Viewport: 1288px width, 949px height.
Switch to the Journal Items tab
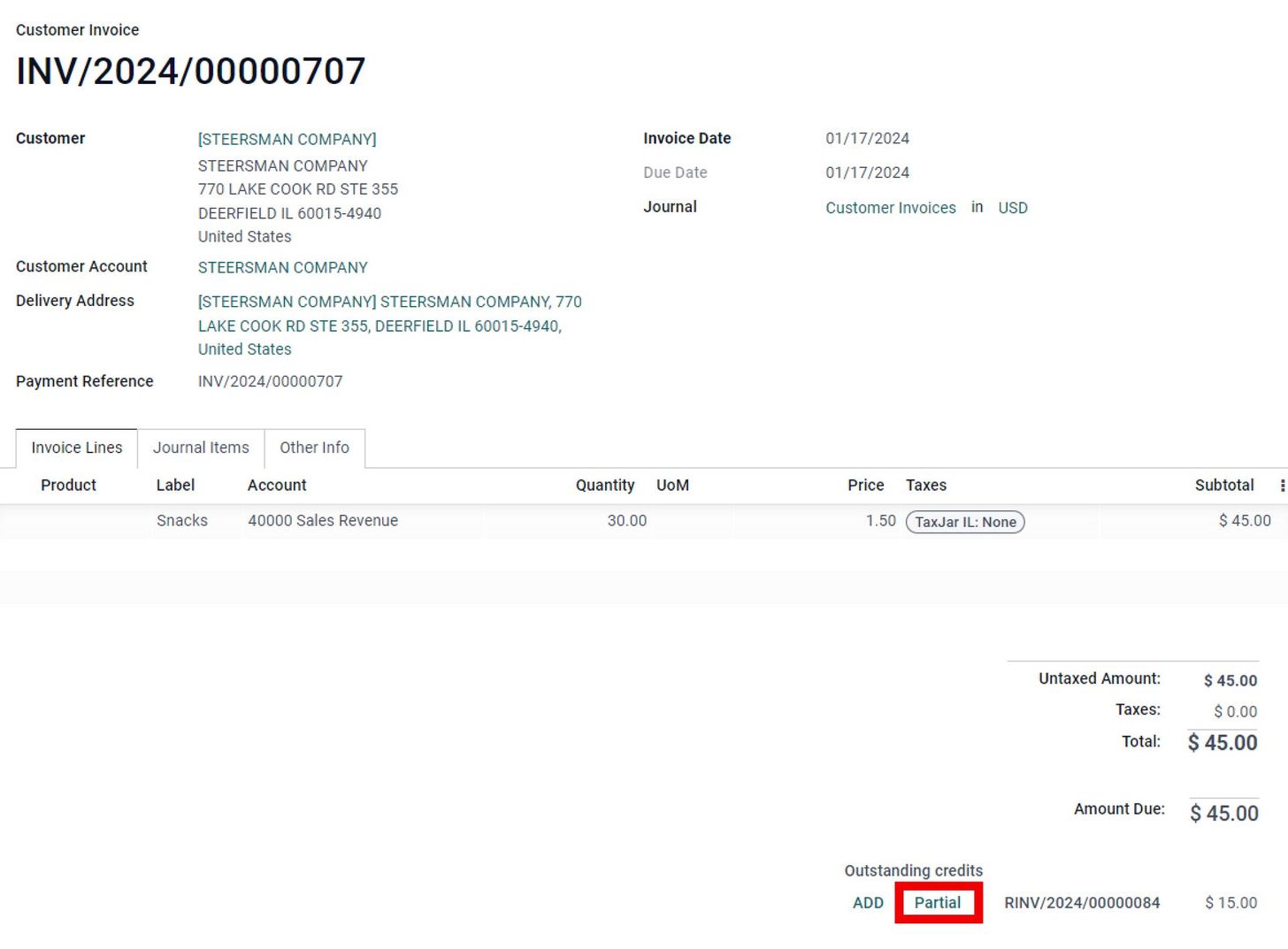click(201, 448)
